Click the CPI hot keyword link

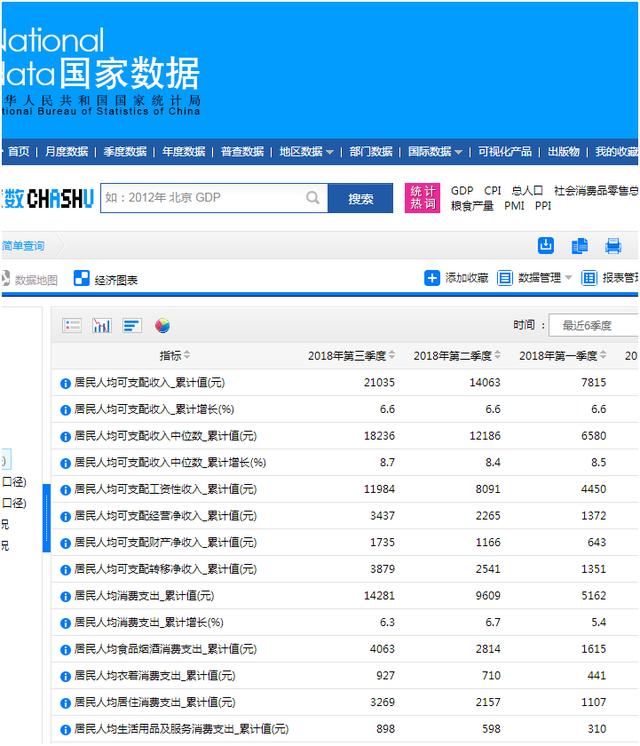492,191
